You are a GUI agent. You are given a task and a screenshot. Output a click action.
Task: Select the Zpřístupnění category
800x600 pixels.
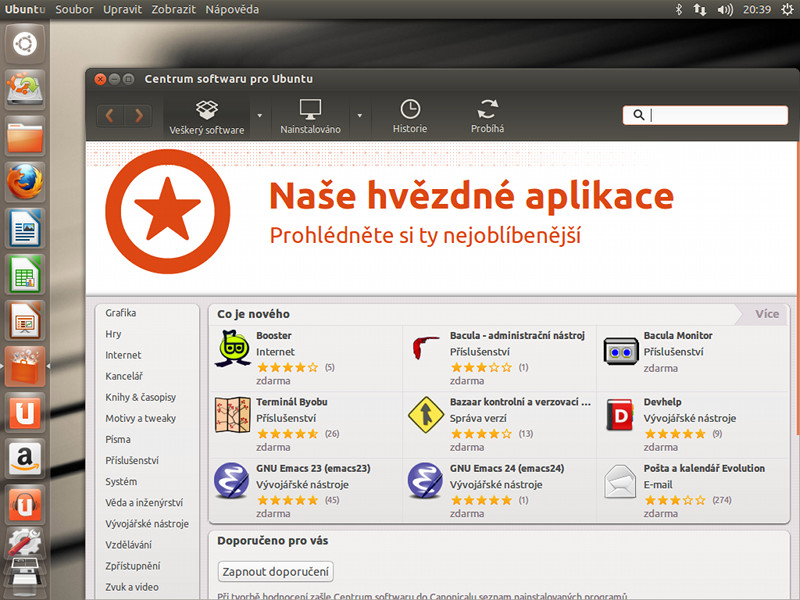pos(133,566)
